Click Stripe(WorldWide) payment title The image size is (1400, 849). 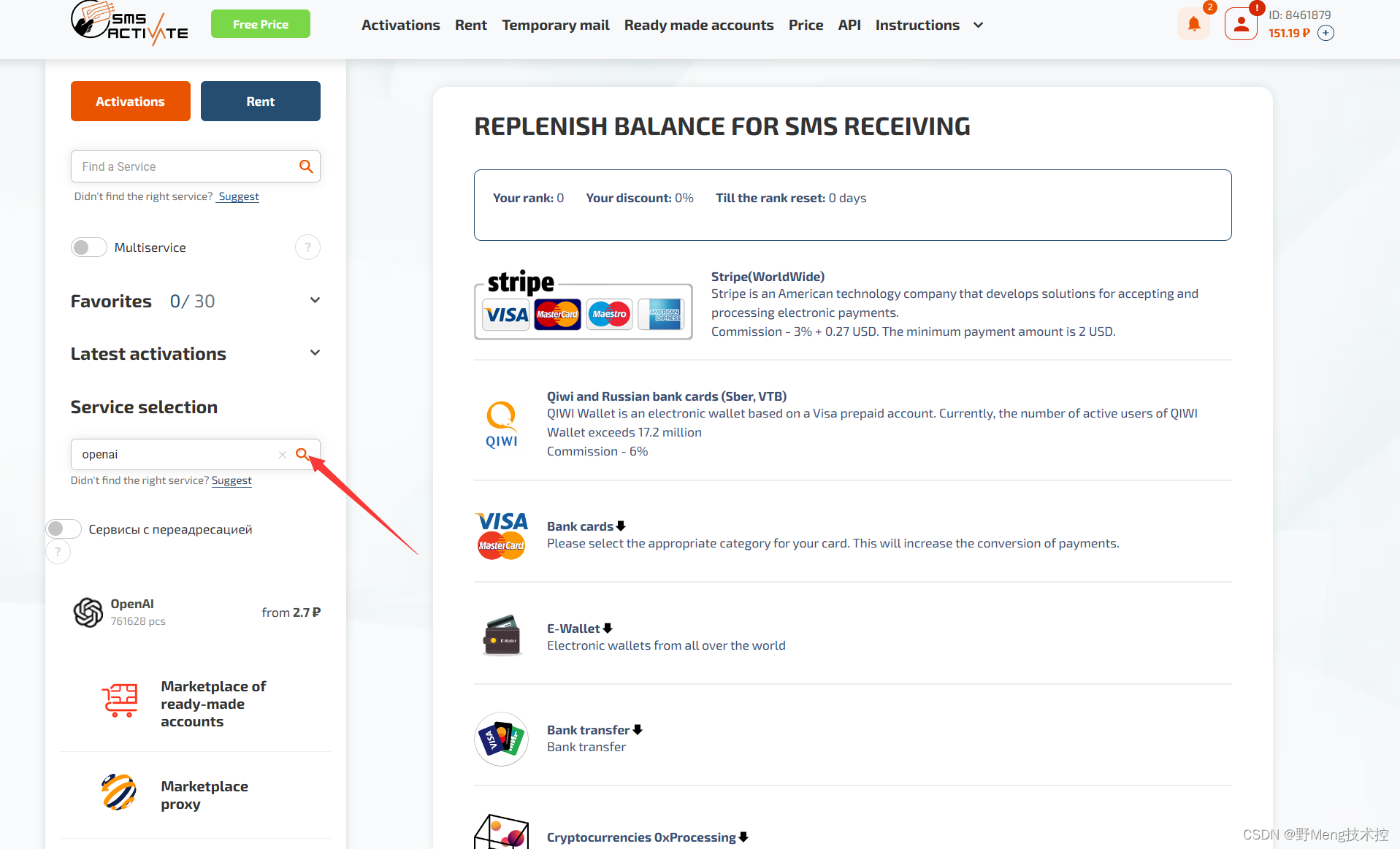coord(768,277)
